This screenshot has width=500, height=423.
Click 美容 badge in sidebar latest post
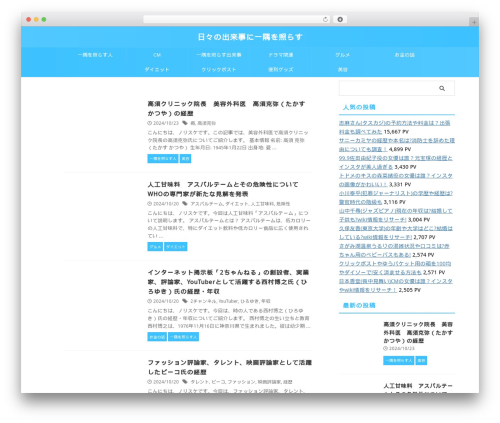[x=421, y=360]
